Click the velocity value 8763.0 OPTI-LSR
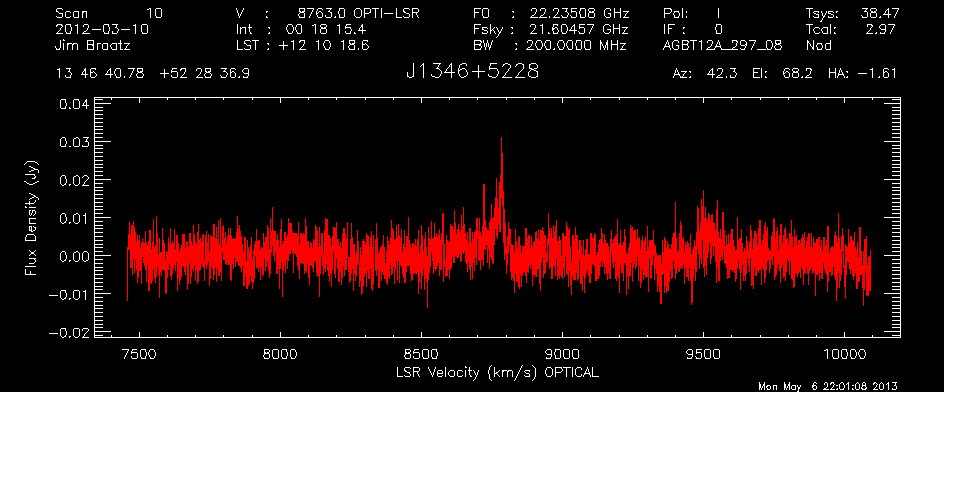This screenshot has height=490, width=962. click(358, 13)
